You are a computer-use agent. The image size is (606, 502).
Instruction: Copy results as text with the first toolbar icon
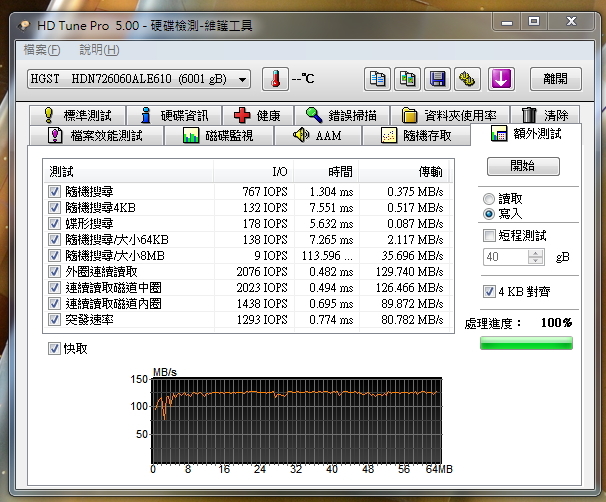click(377, 79)
